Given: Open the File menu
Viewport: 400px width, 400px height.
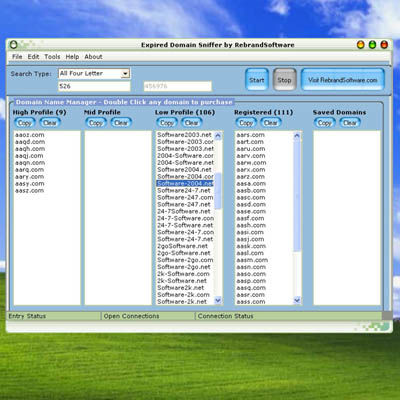Looking at the screenshot, I should point(17,57).
